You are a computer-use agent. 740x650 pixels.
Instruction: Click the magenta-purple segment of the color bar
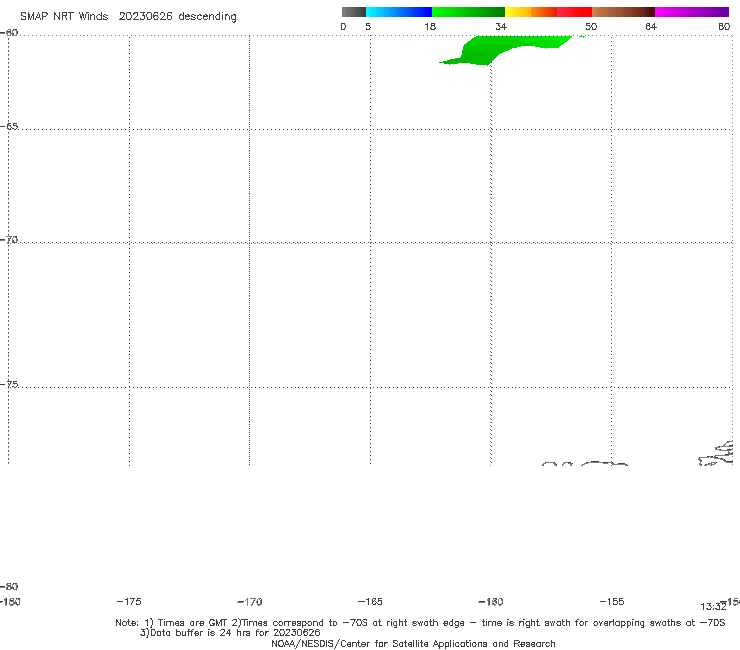pyautogui.click(x=692, y=12)
